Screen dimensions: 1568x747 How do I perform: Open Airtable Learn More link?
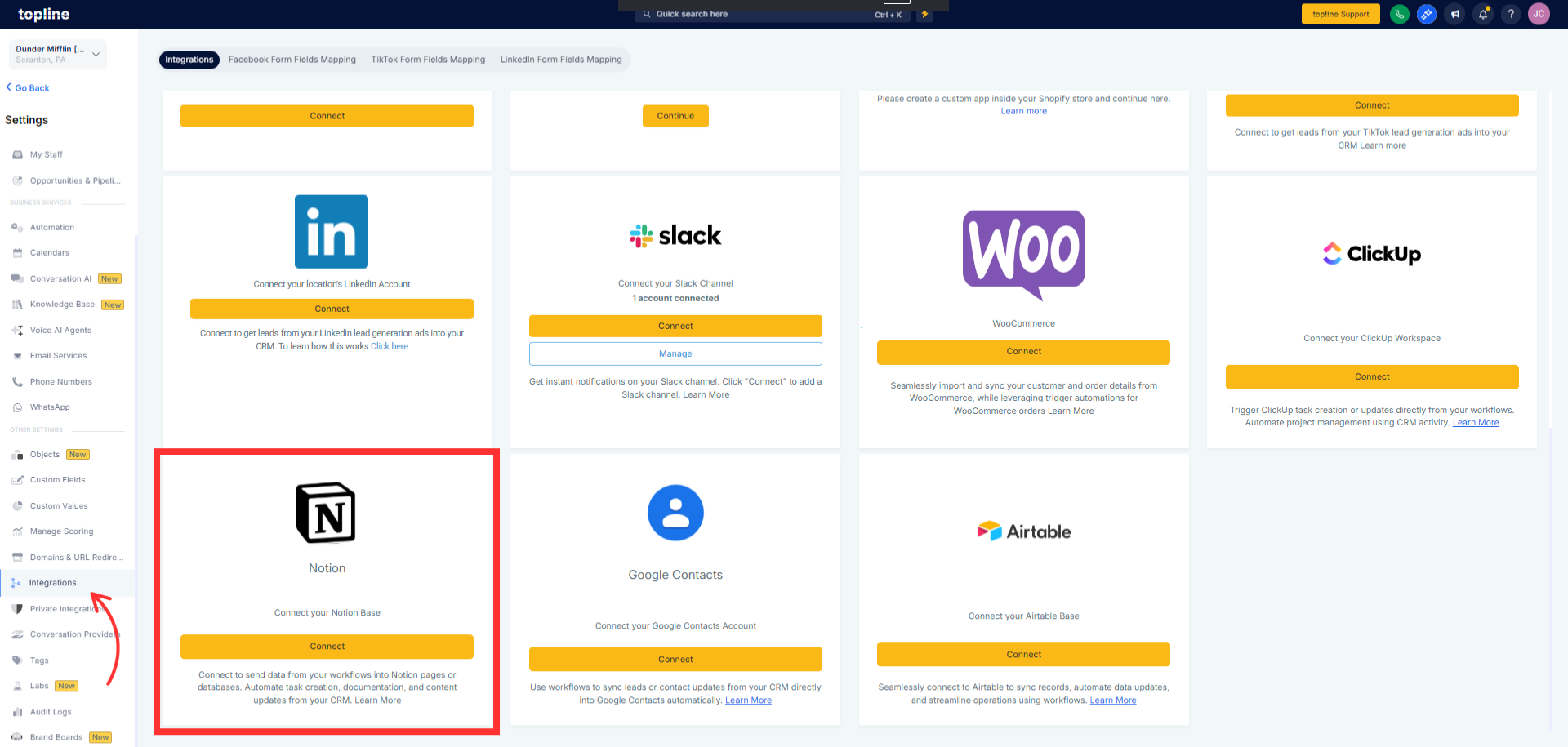point(1113,700)
